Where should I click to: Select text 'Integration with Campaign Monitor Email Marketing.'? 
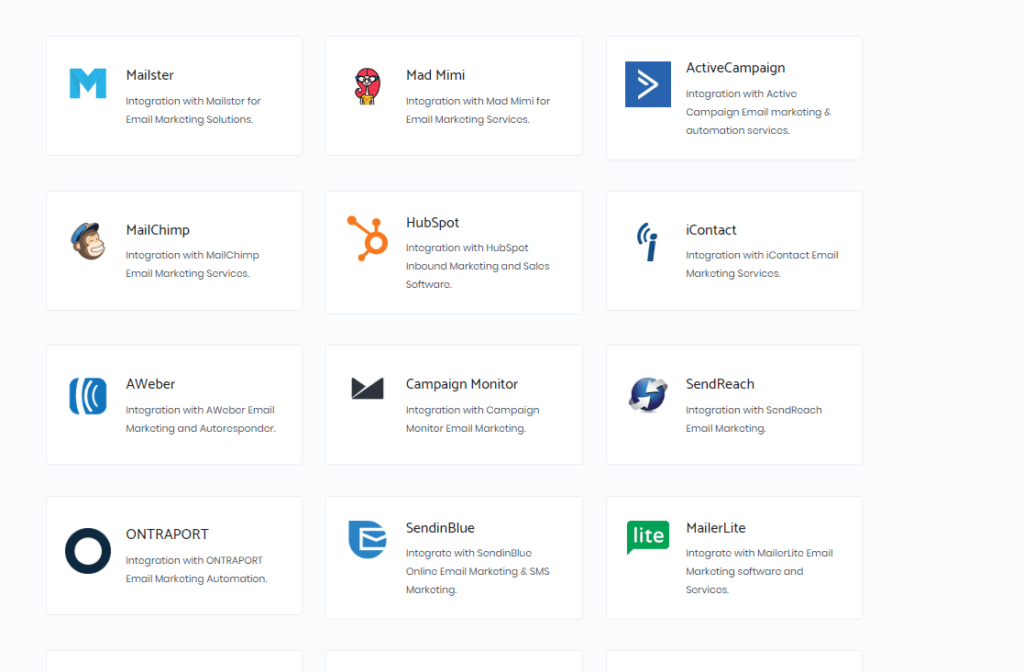click(x=473, y=419)
